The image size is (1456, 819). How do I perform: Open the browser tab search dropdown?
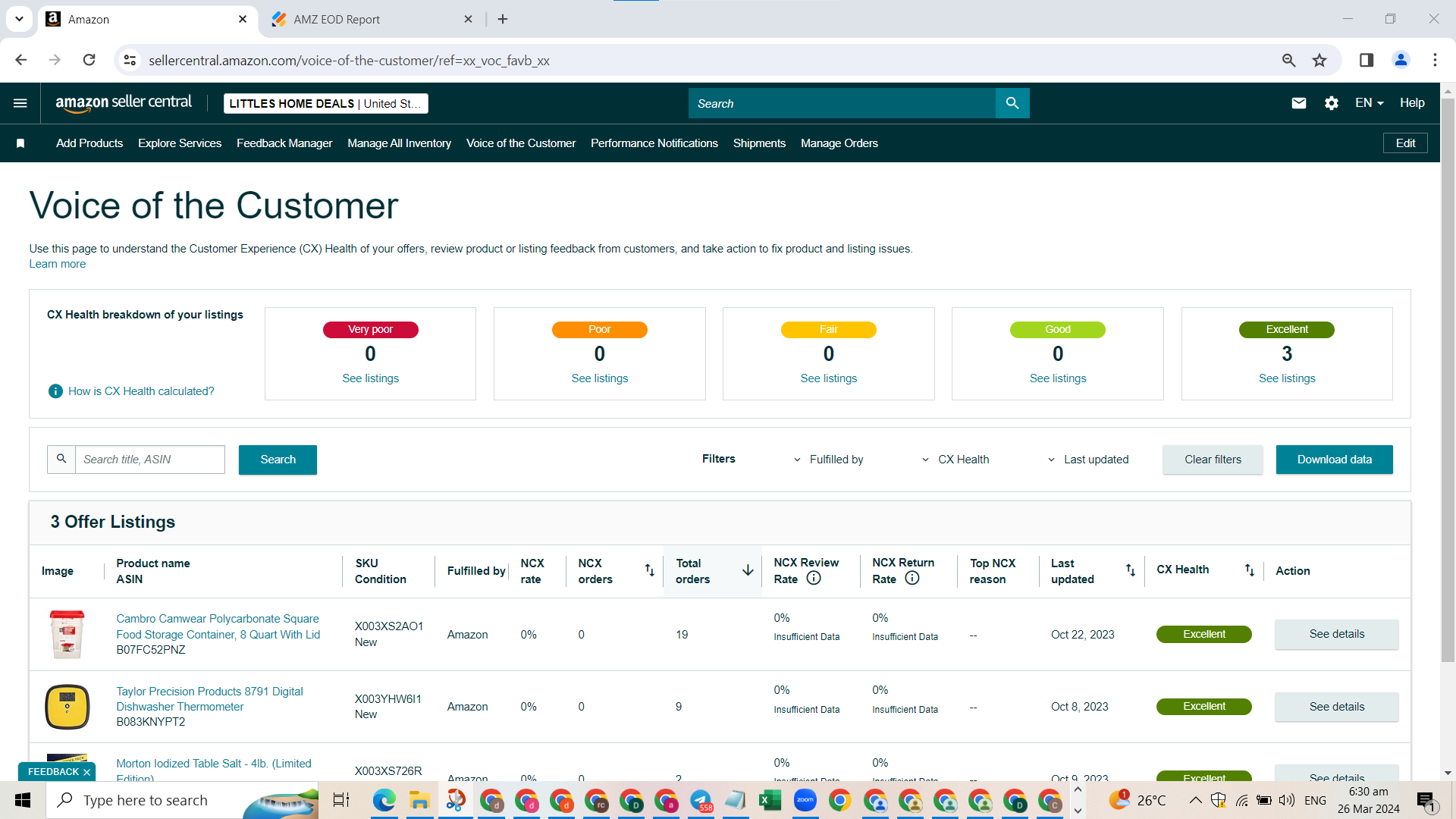point(19,19)
